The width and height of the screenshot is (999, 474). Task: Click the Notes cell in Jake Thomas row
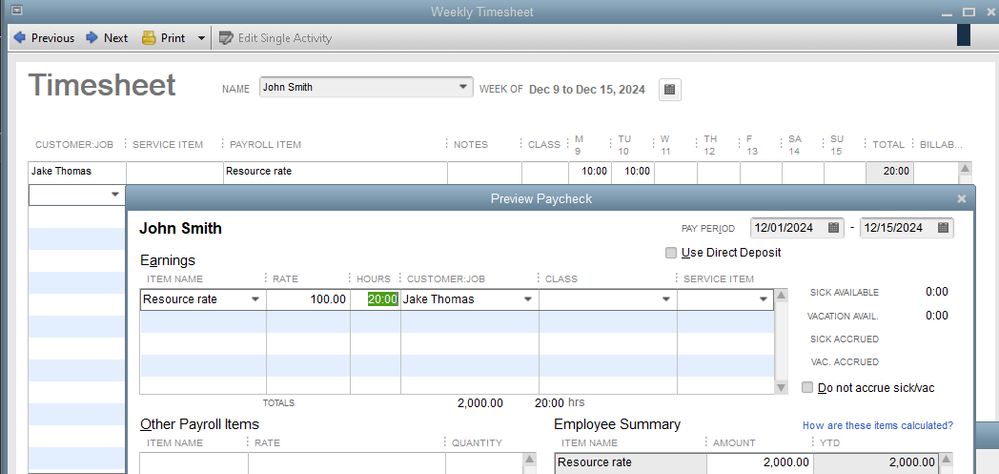click(484, 171)
